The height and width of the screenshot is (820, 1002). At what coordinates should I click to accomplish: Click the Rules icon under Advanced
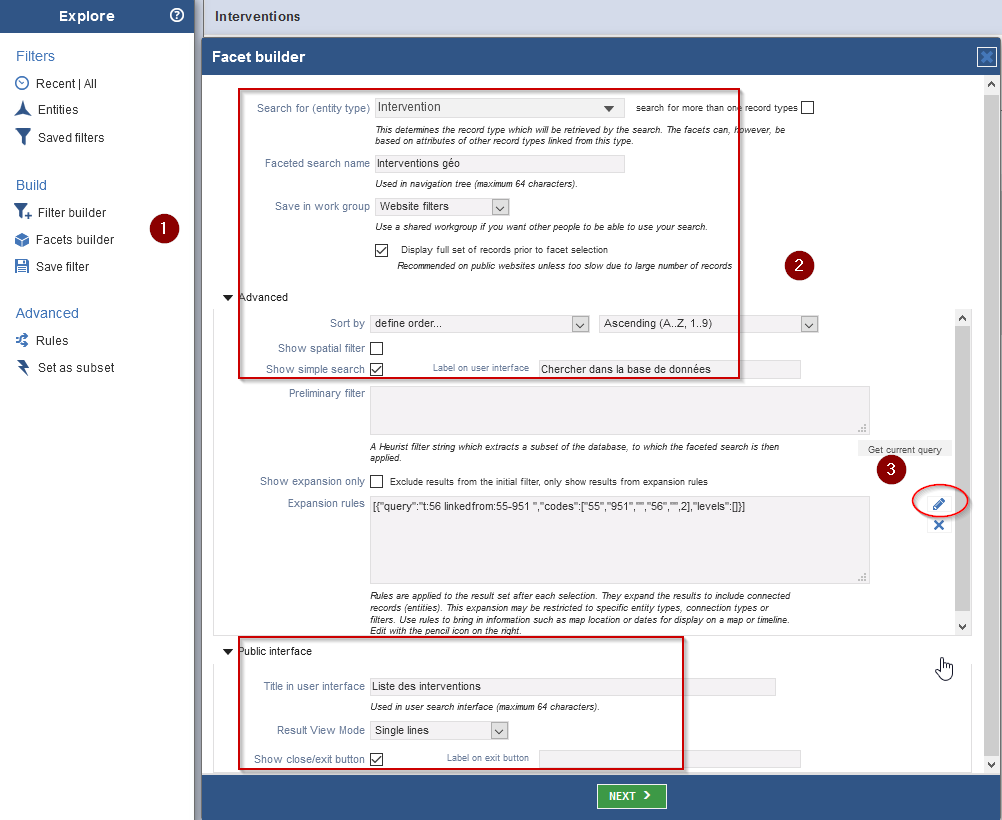(22, 340)
